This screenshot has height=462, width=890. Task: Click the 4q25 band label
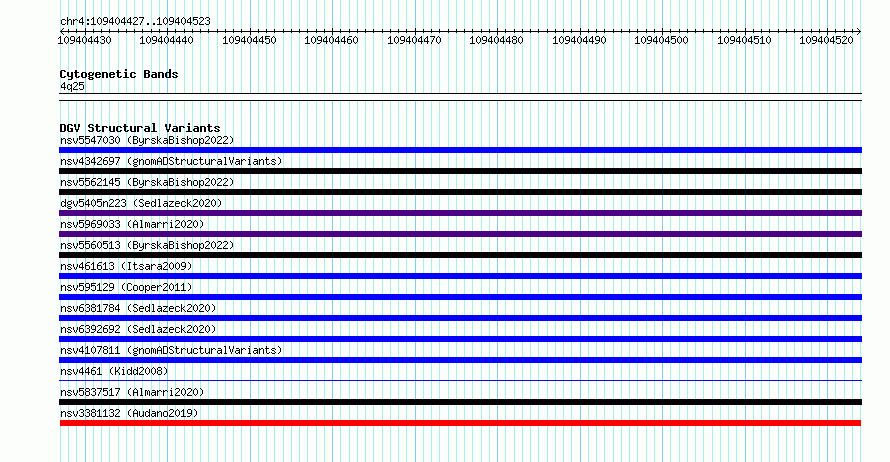click(x=72, y=86)
